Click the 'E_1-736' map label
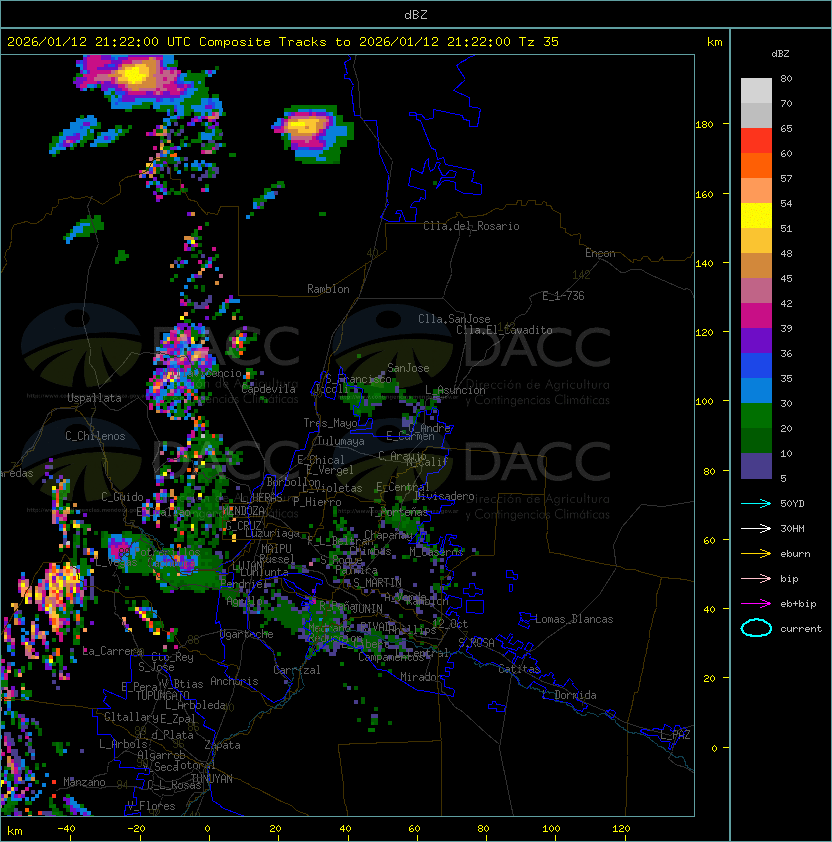Image resolution: width=832 pixels, height=842 pixels. click(x=563, y=296)
